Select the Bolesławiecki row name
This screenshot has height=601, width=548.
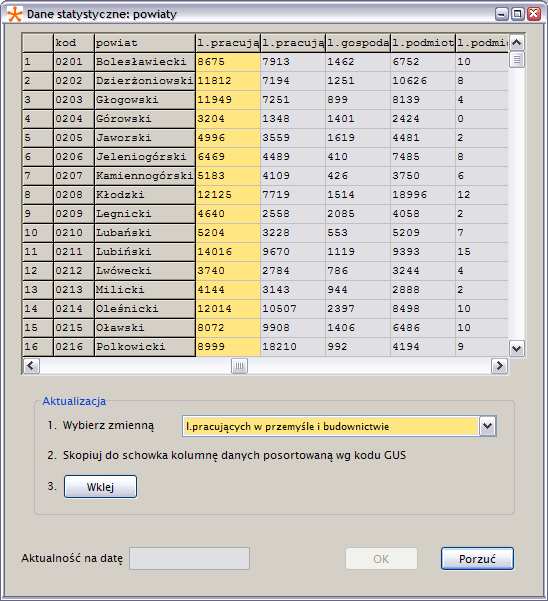tap(145, 62)
